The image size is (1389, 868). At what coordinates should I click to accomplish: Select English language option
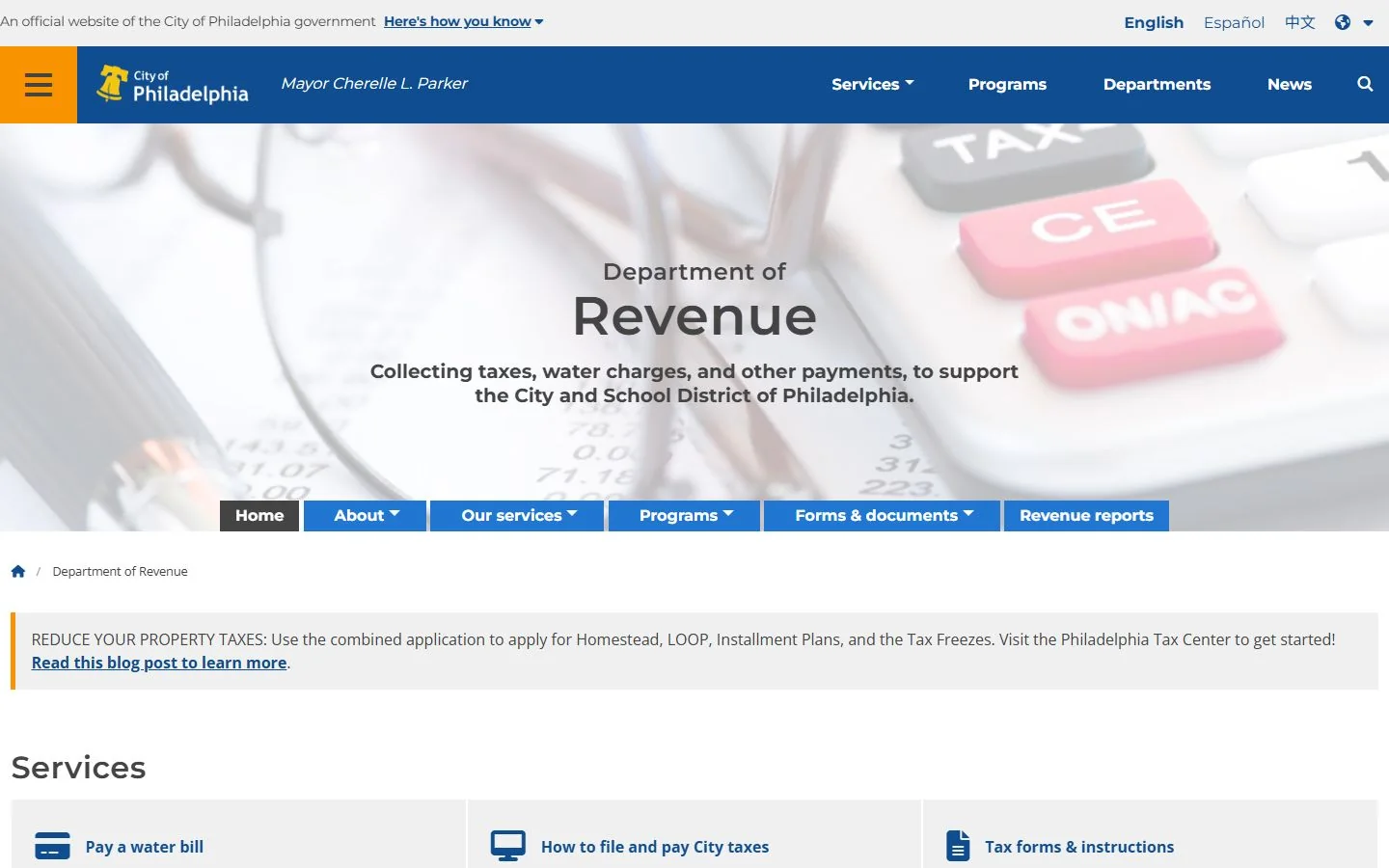(x=1154, y=22)
